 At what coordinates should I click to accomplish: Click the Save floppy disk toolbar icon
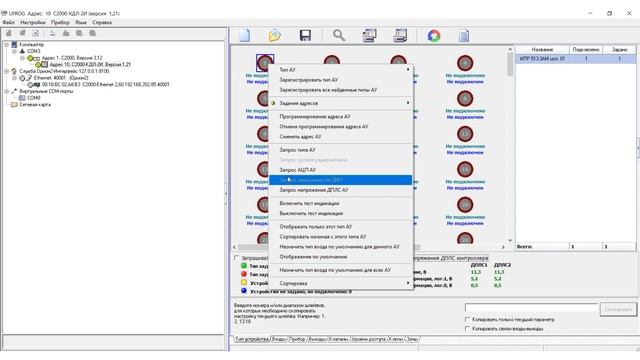coord(305,36)
